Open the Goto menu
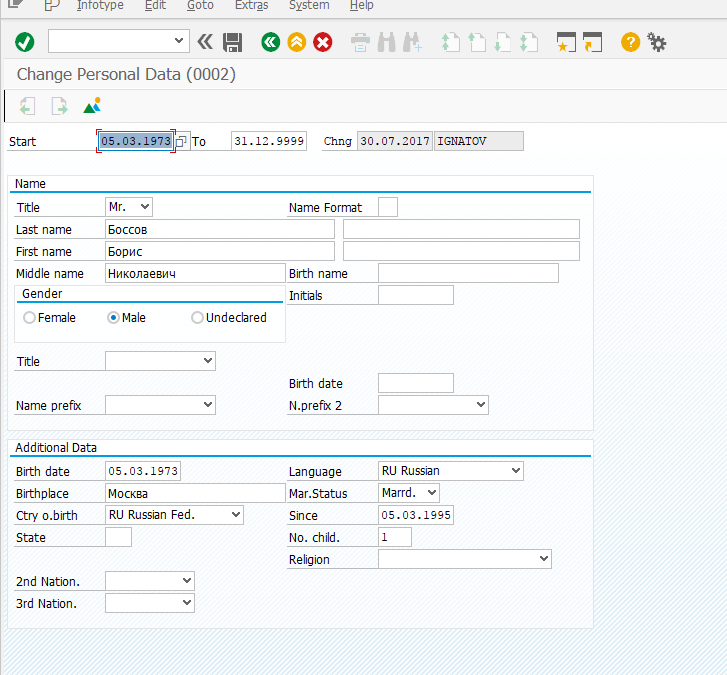The image size is (727, 675). 200,5
